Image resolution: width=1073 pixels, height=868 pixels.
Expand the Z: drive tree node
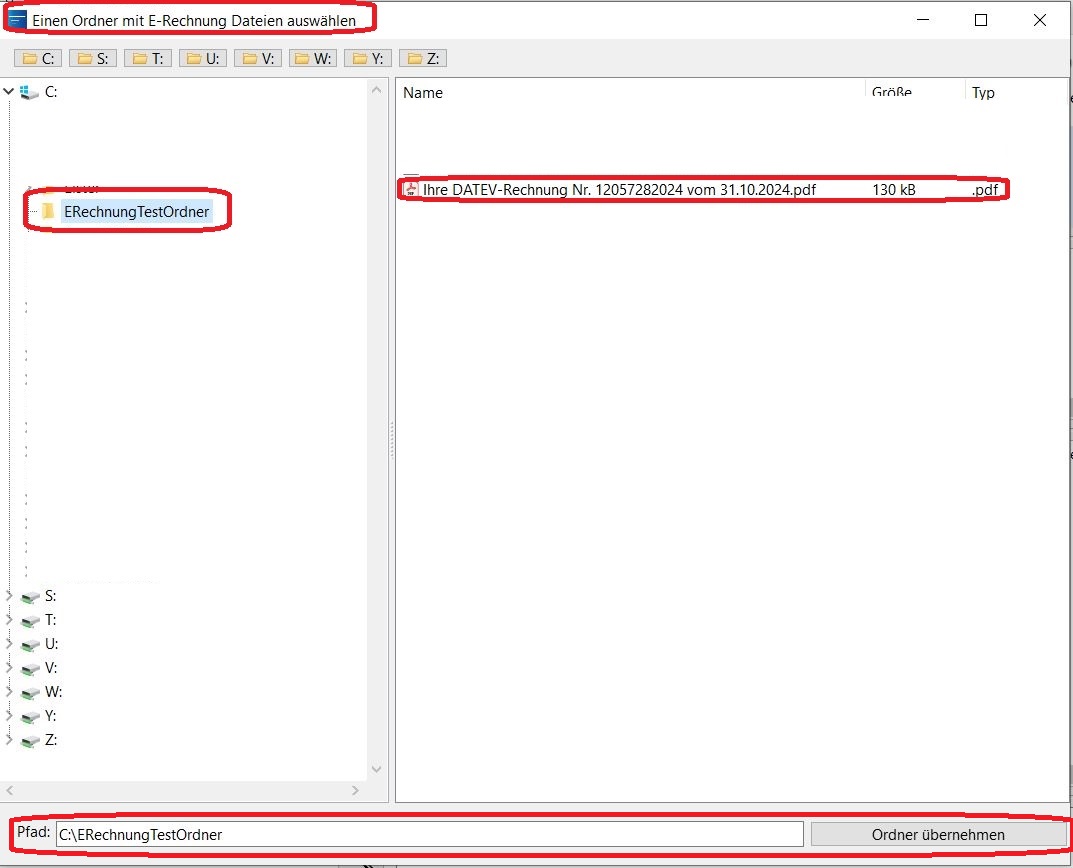click(9, 741)
